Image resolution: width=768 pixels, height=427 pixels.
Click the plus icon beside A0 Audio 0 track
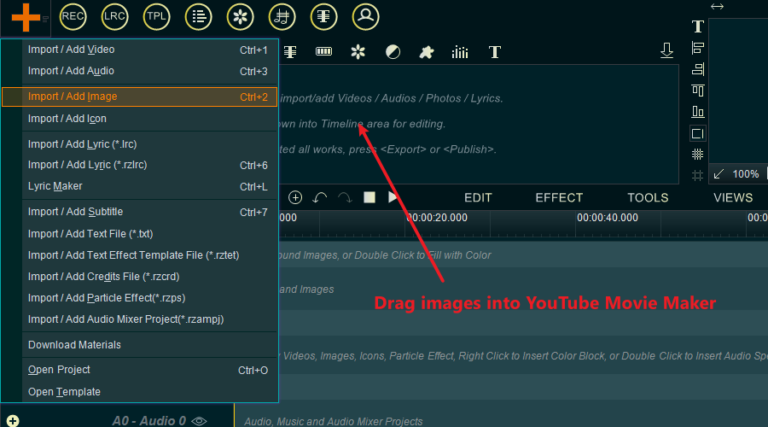pyautogui.click(x=13, y=421)
